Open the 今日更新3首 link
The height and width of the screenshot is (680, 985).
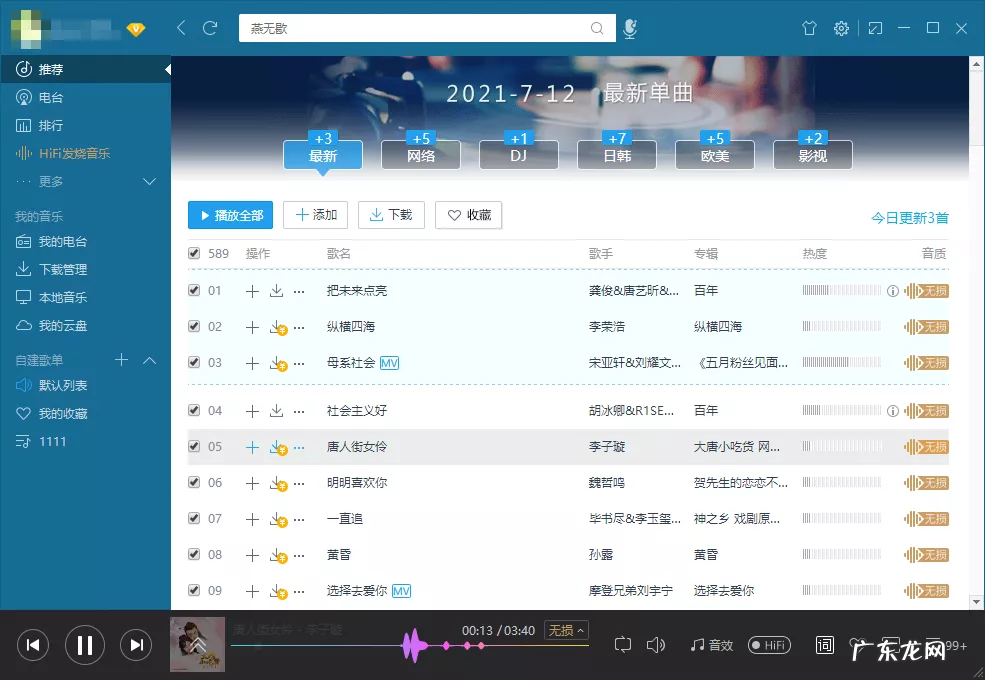coord(909,217)
